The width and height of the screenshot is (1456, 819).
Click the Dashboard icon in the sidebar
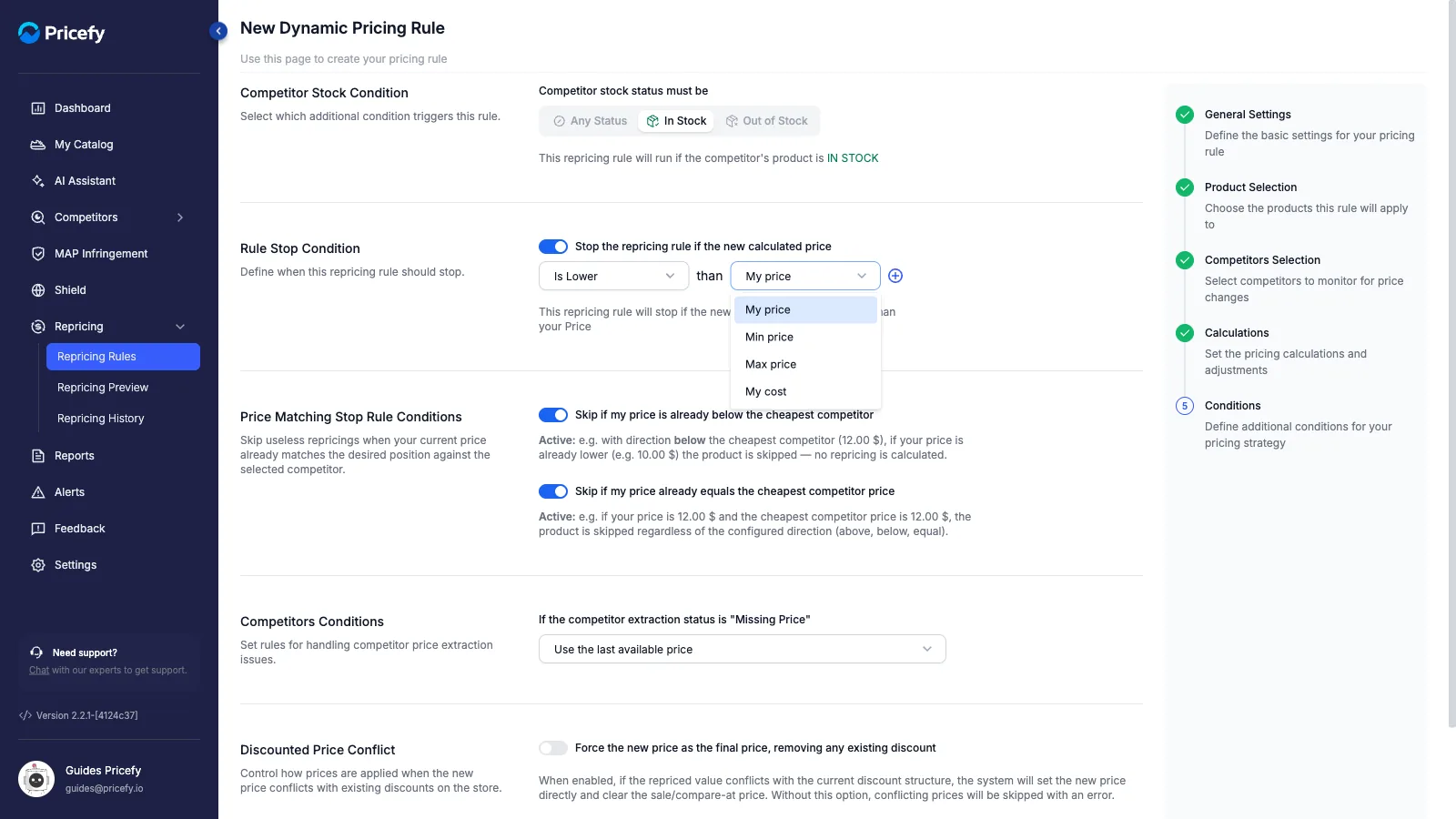38,108
